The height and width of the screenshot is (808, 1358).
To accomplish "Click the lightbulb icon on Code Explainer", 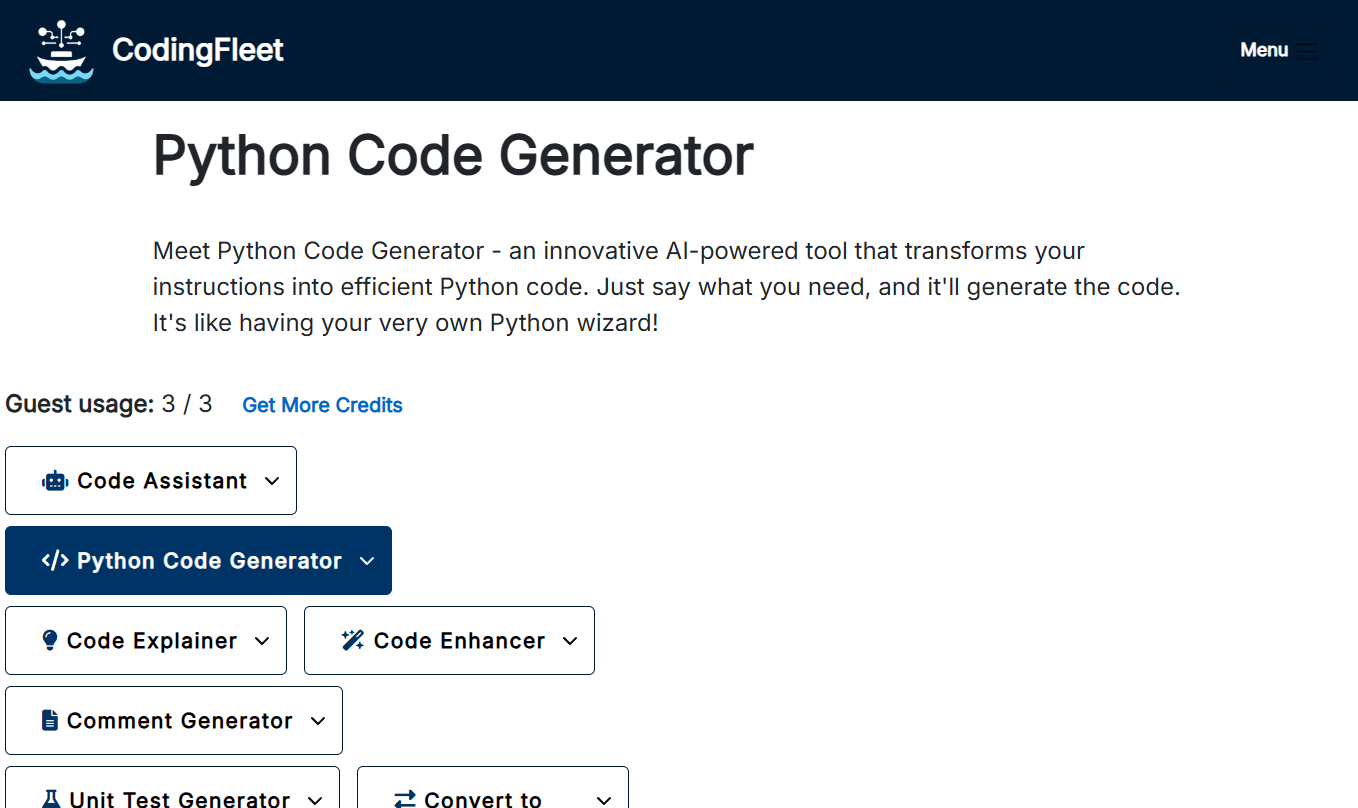I will (x=50, y=641).
